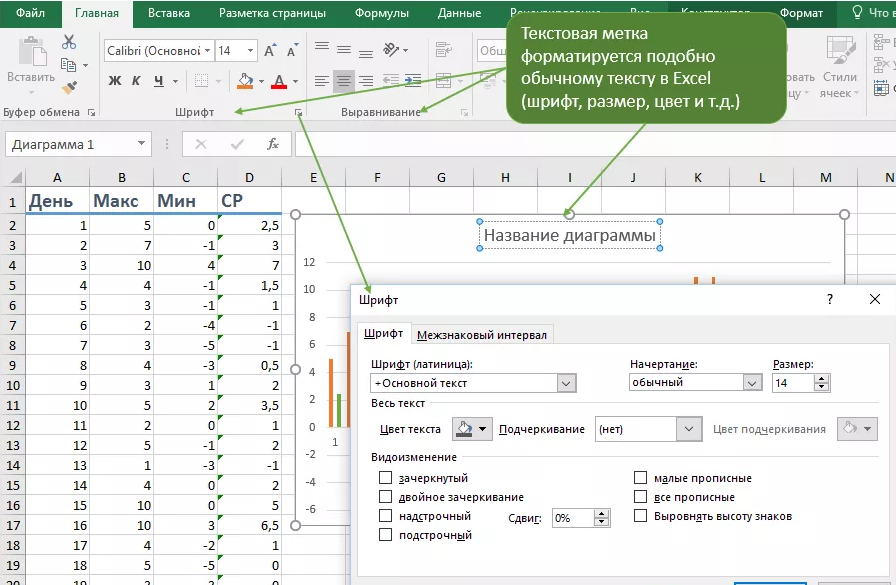Switch to the Разметка страницы tab
This screenshot has height=585, width=896.
(272, 13)
